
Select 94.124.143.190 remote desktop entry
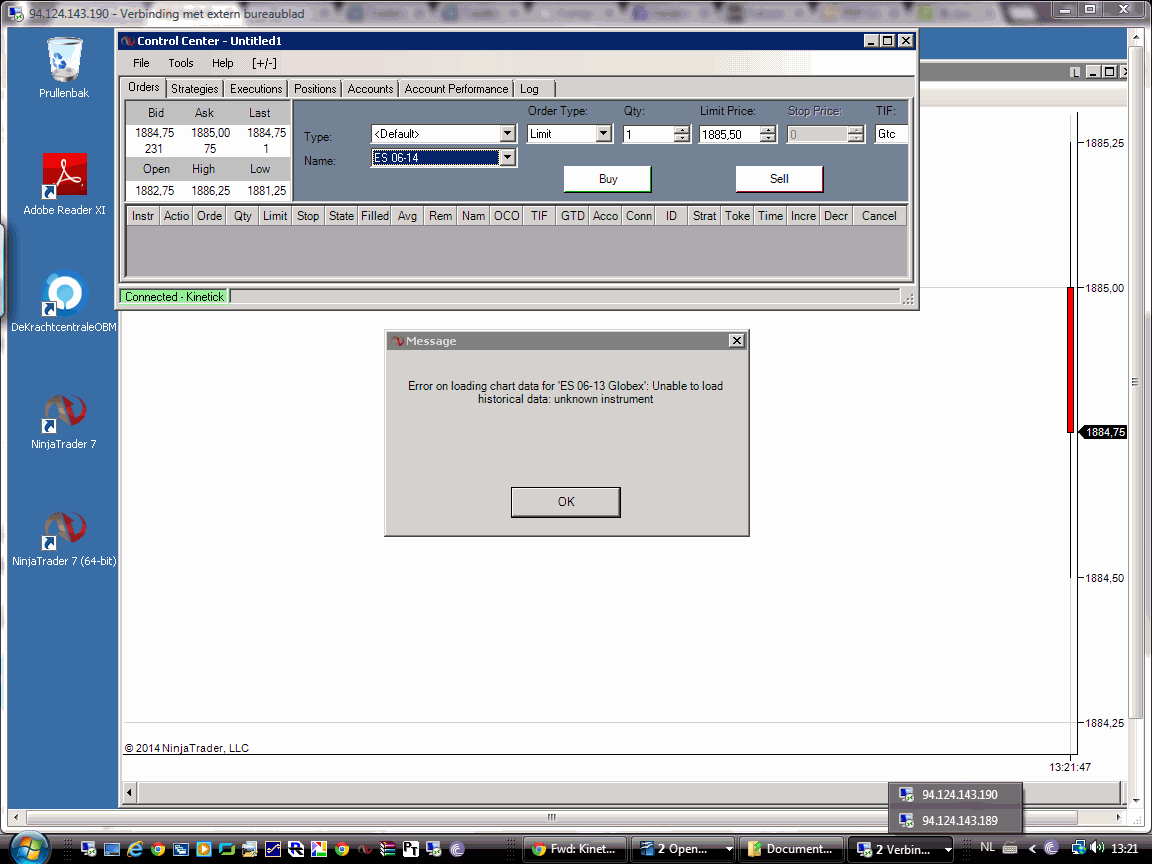955,795
